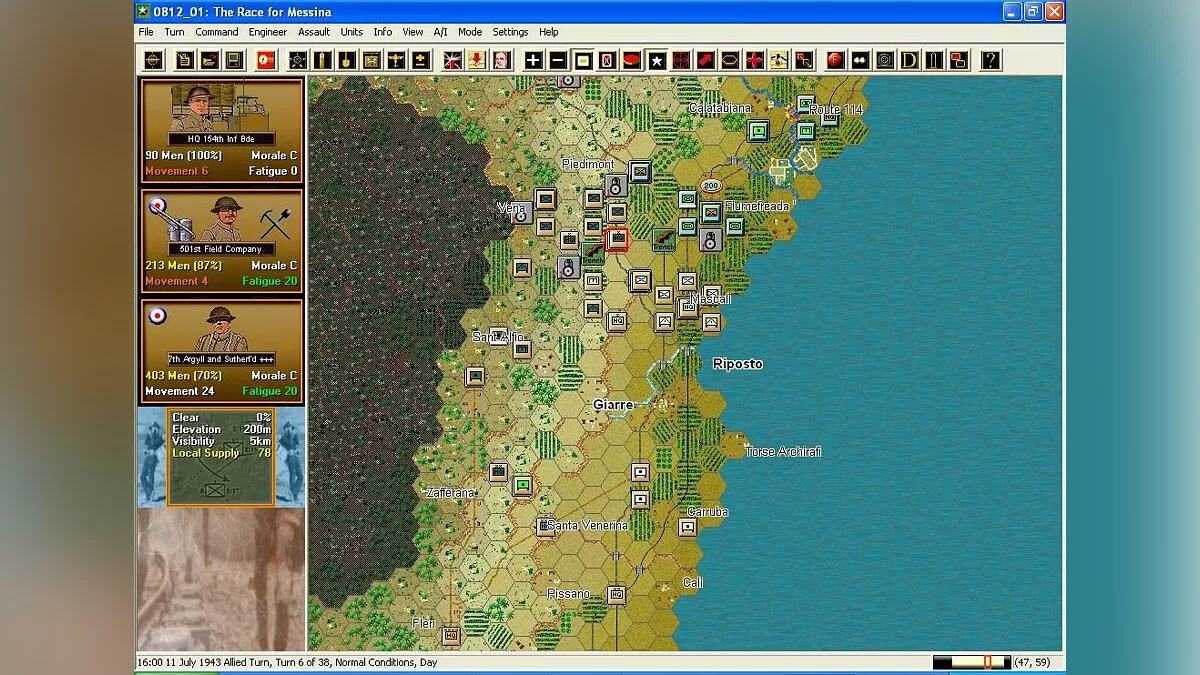Click the Zafferana label on map
The image size is (1200, 675).
[450, 493]
